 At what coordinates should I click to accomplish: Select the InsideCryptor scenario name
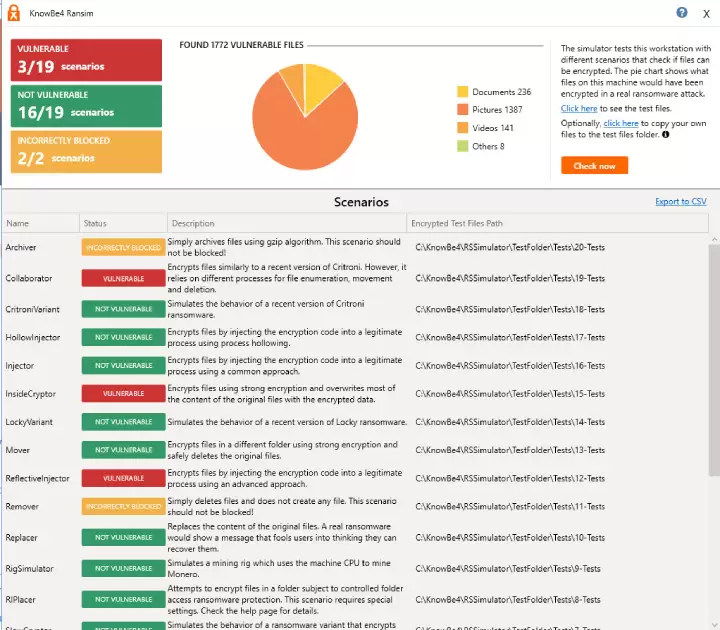[x=30, y=394]
